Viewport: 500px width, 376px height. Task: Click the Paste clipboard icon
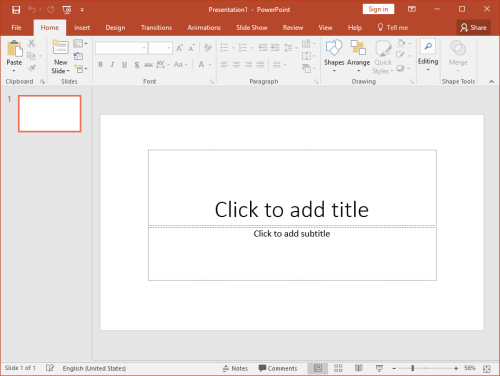point(15,49)
